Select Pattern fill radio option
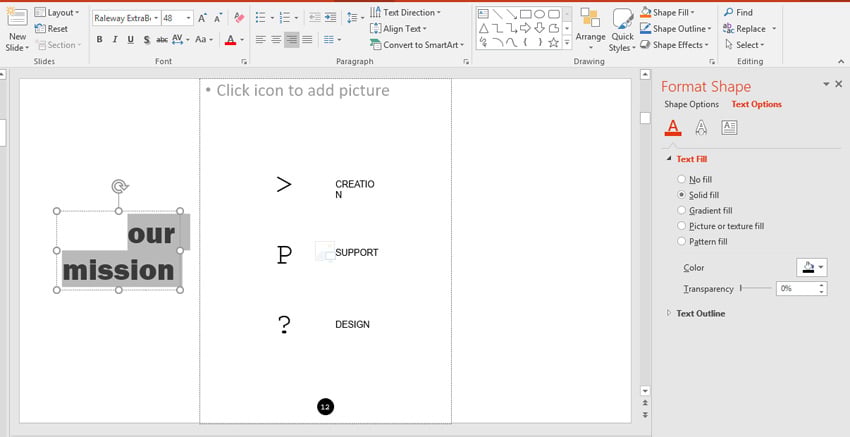The width and height of the screenshot is (850, 437). click(682, 242)
